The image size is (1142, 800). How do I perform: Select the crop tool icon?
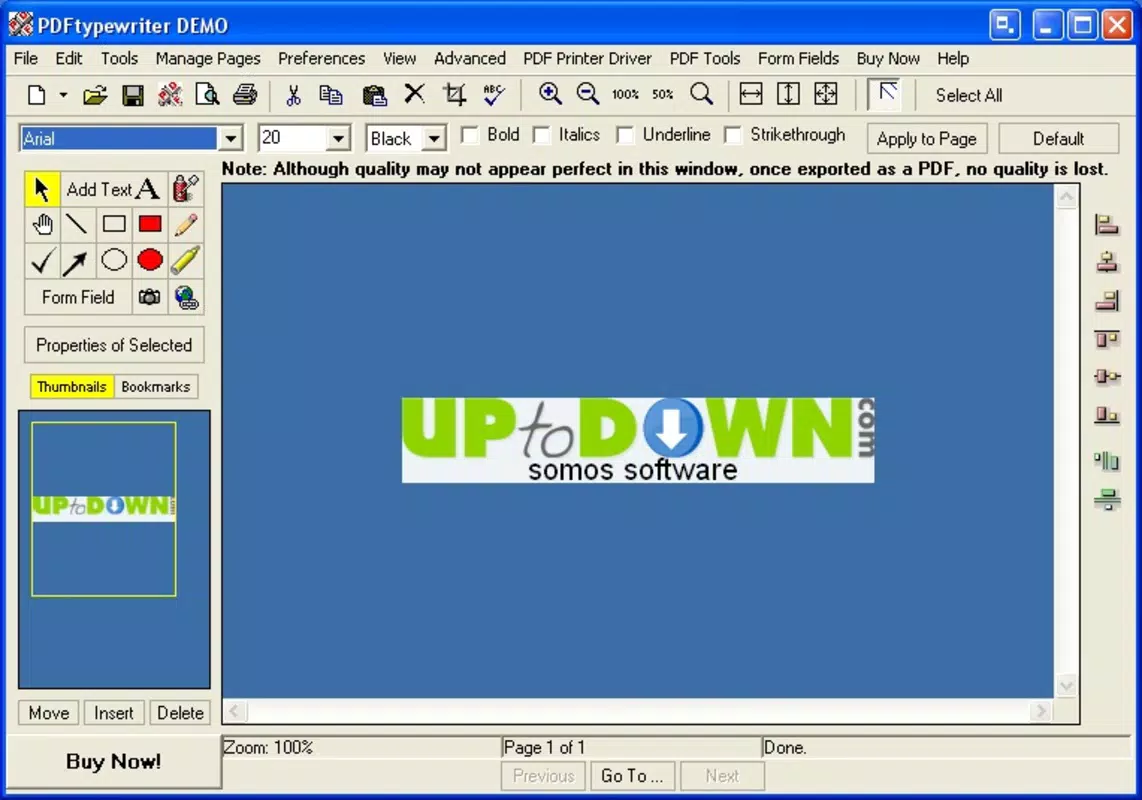[x=455, y=94]
